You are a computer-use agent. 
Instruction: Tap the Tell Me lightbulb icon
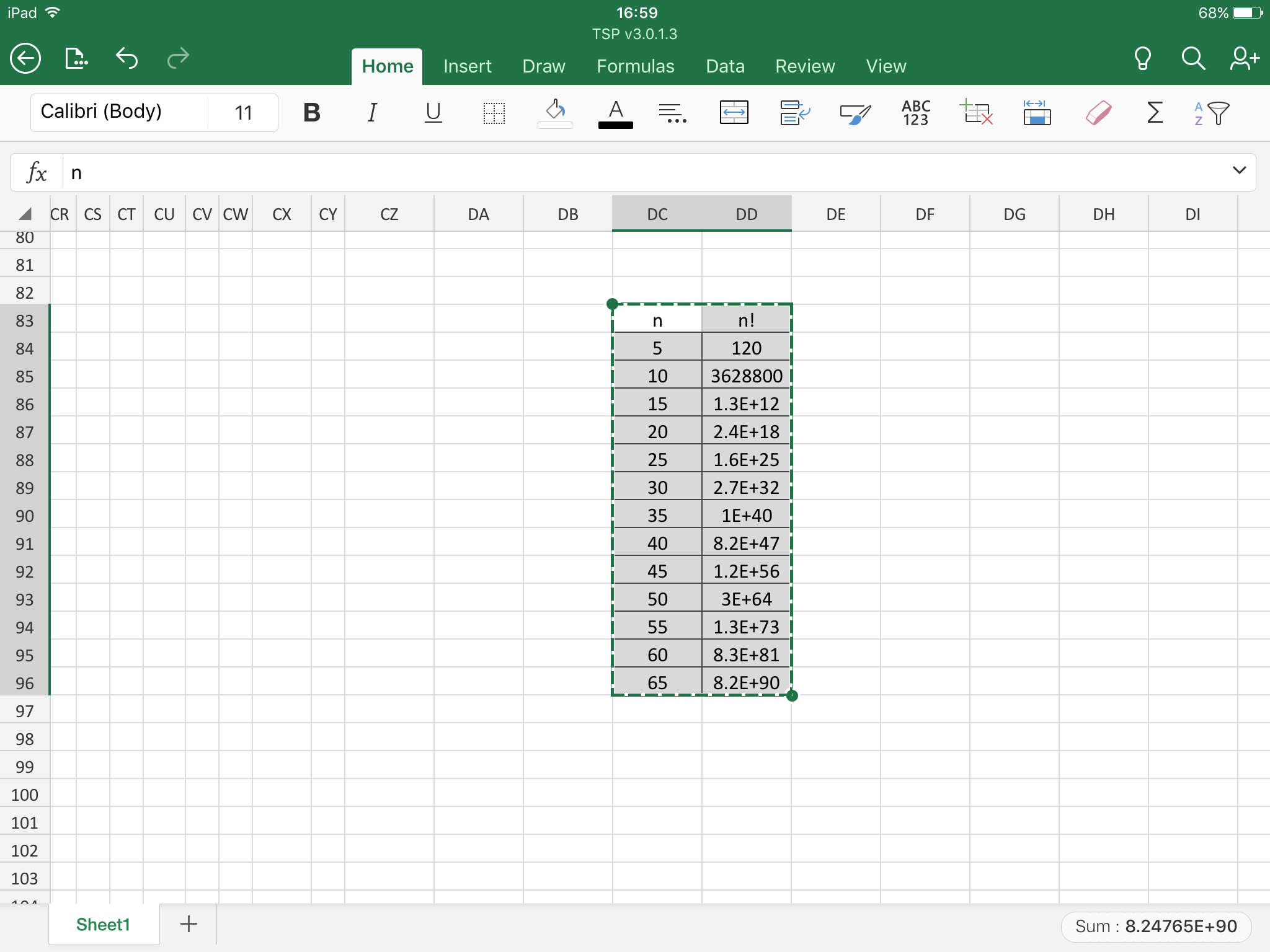click(1142, 58)
